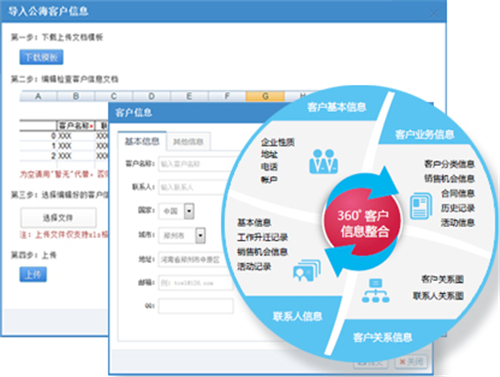Click the two-person business customer icon
This screenshot has height=377, width=500.
pyautogui.click(x=323, y=162)
